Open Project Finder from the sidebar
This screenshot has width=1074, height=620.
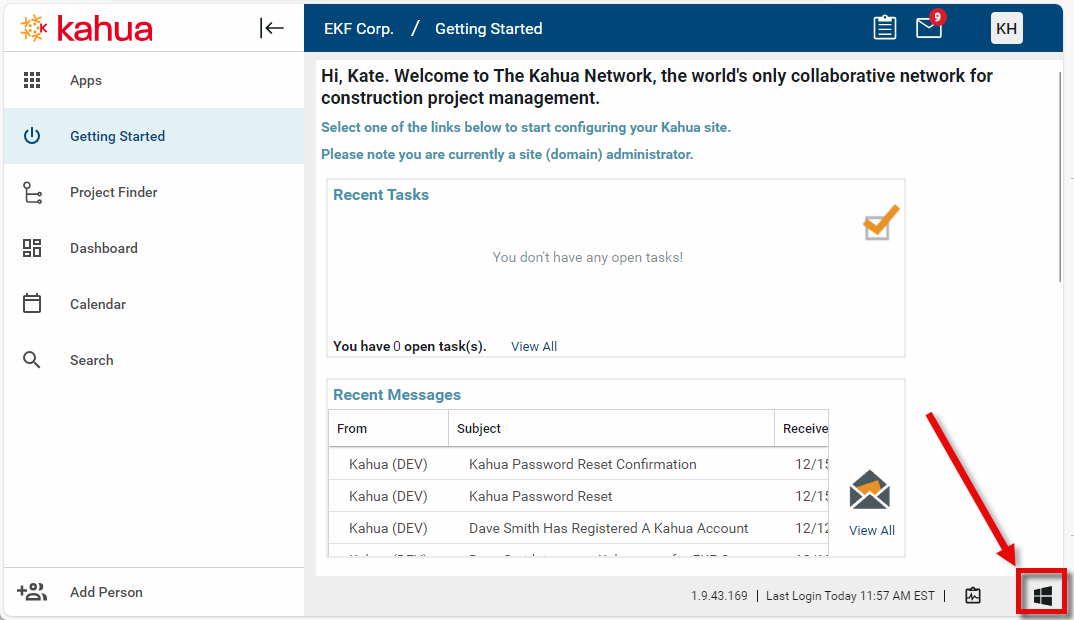point(113,192)
